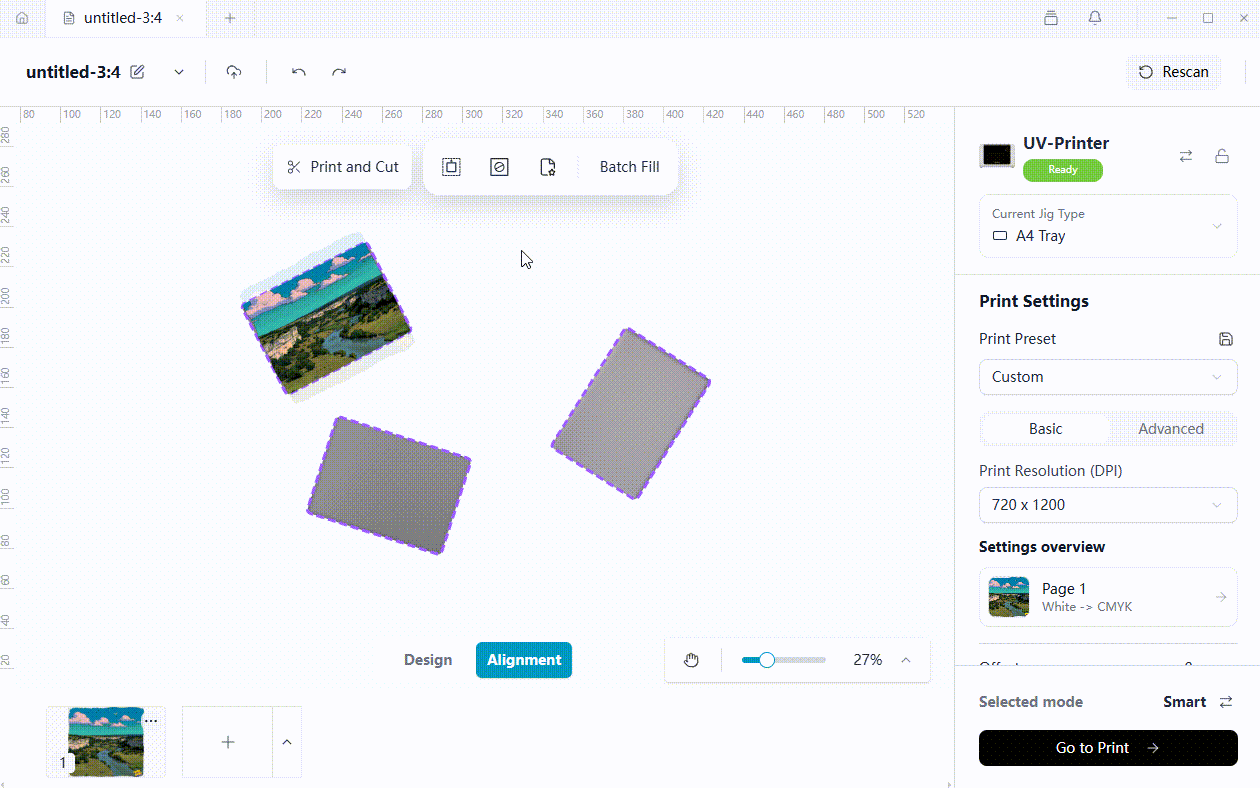
Task: Redo the last action
Action: [339, 72]
